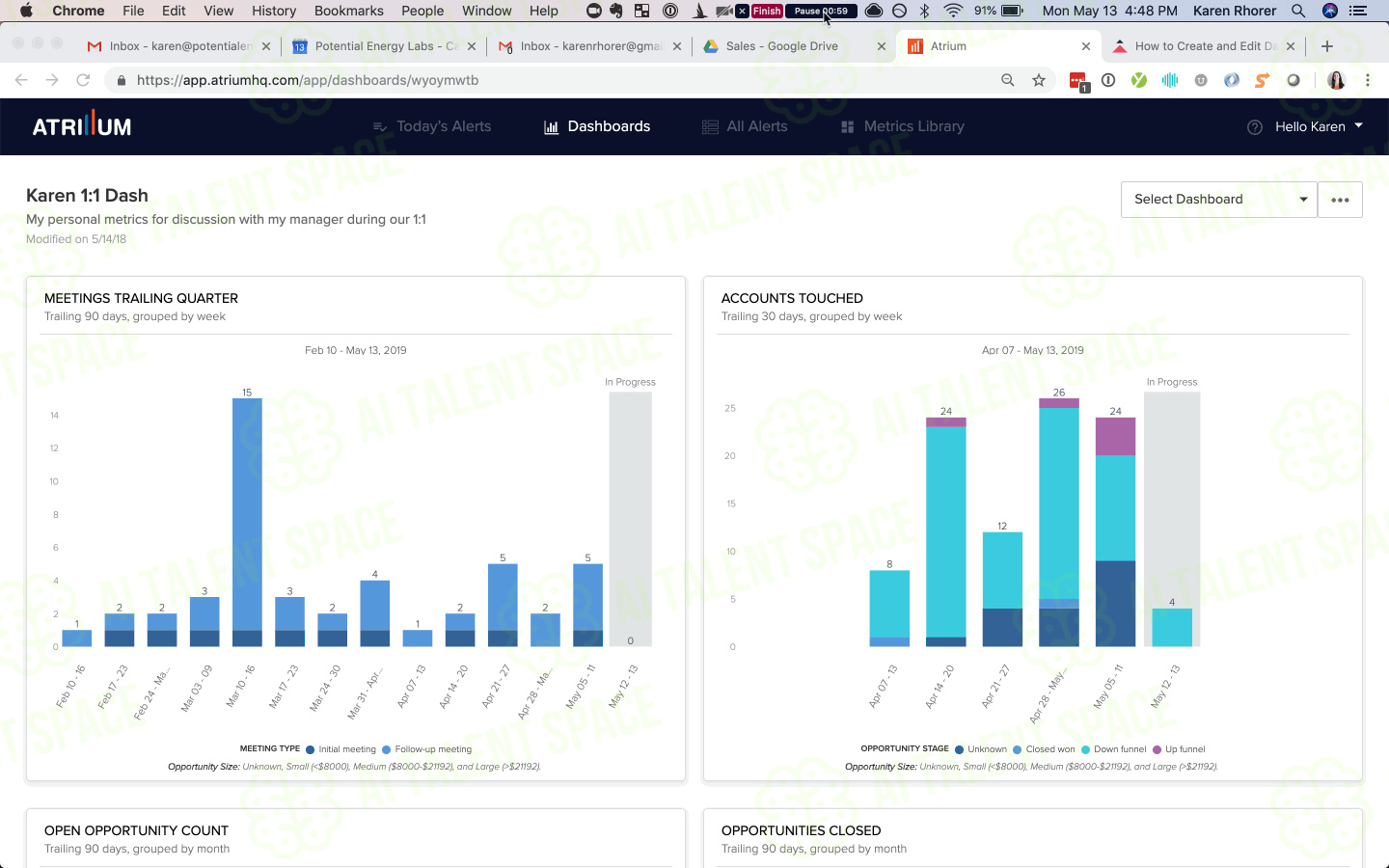Bookmark this page with star icon
This screenshot has width=1389, height=868.
point(1039,80)
